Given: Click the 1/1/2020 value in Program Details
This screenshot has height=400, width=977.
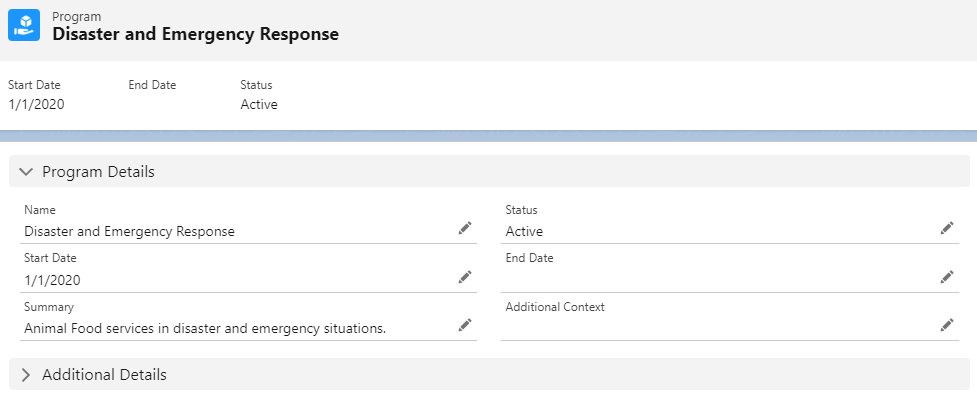Looking at the screenshot, I should point(52,280).
